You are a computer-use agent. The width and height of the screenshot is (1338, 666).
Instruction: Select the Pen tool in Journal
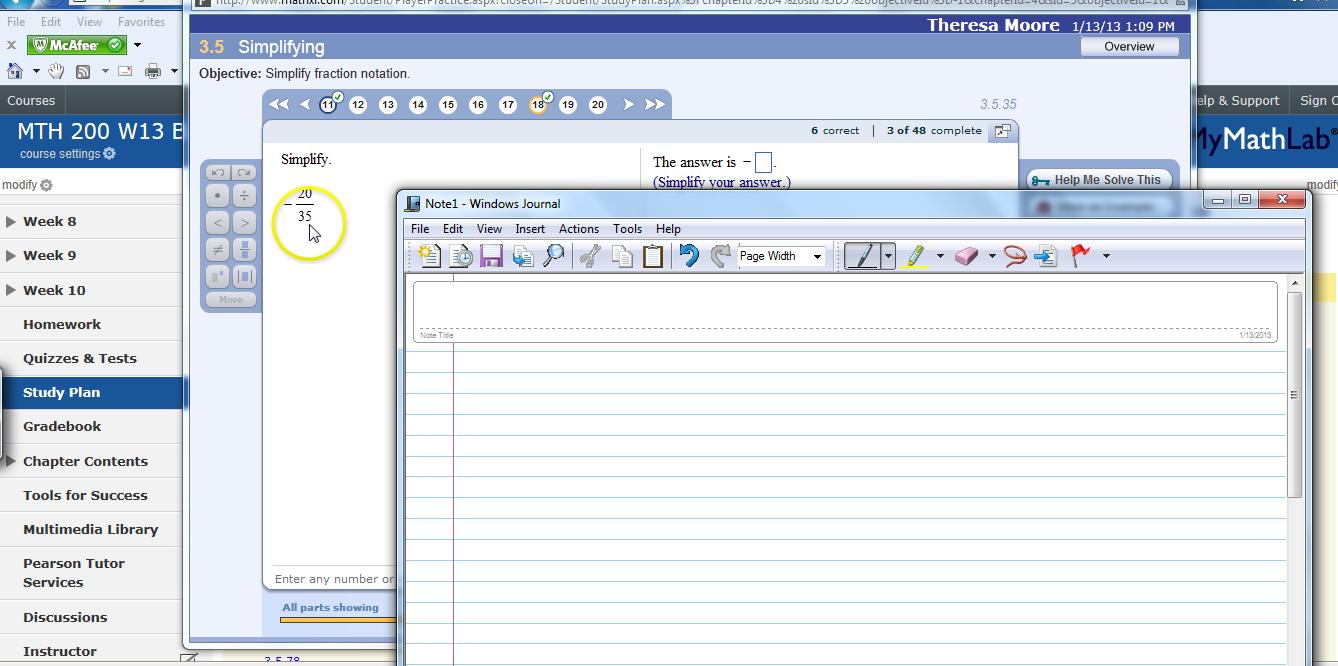click(x=861, y=256)
